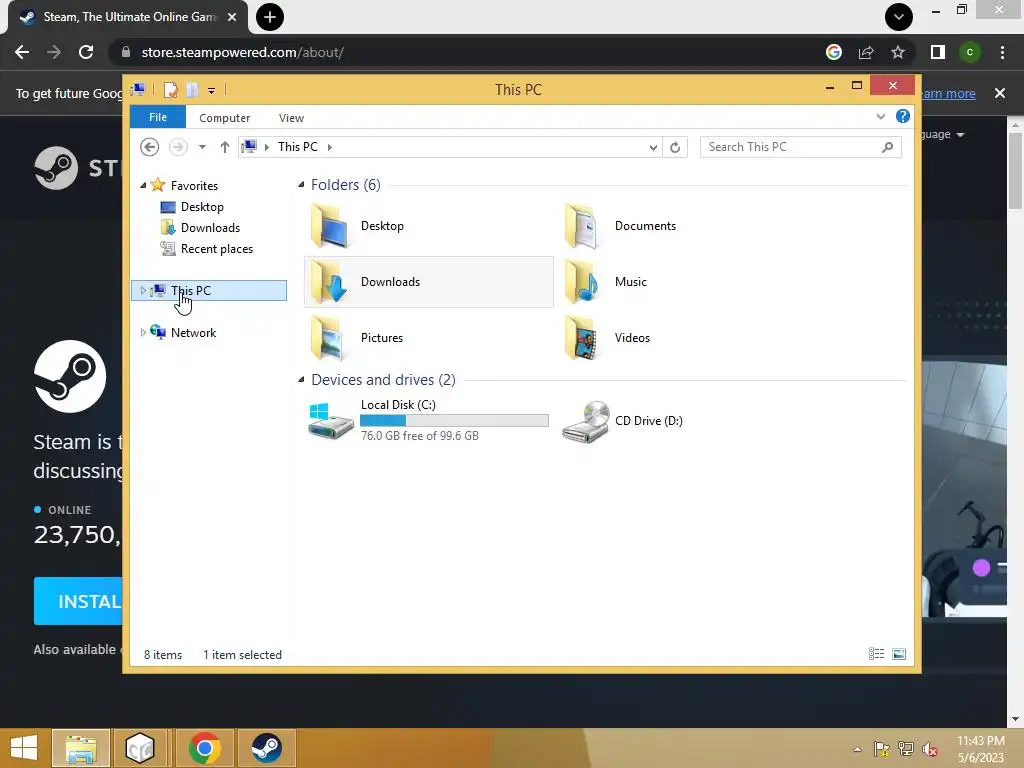Viewport: 1024px width, 768px height.
Task: Open Steam from the taskbar
Action: coord(266,748)
